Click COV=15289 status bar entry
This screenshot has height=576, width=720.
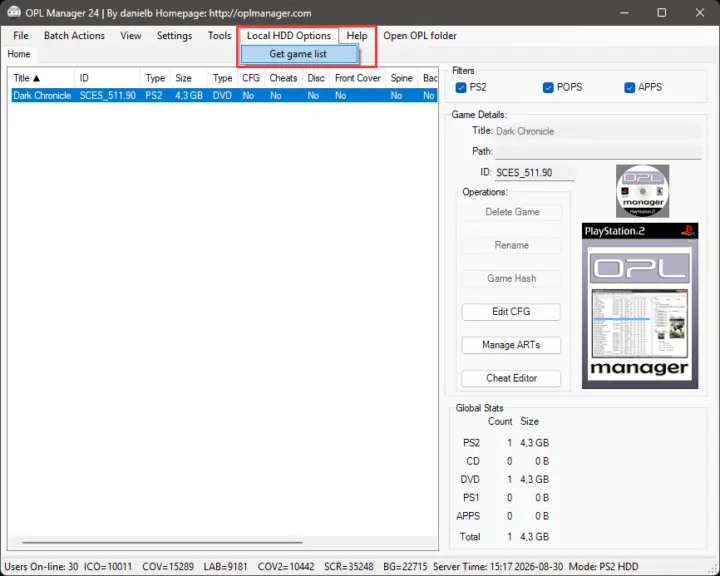pyautogui.click(x=168, y=567)
